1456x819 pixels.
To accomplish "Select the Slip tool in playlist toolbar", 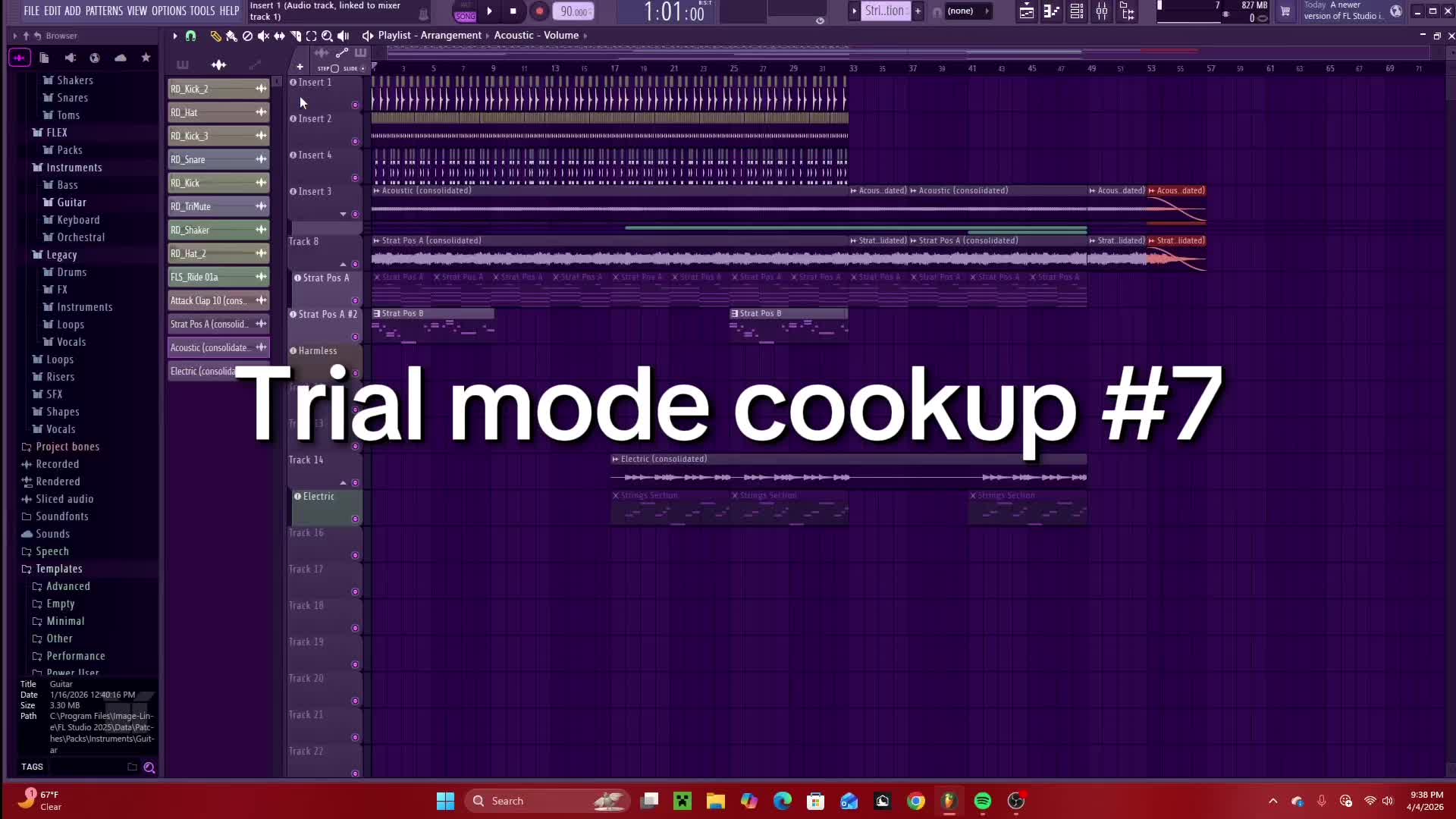I will click(x=279, y=36).
